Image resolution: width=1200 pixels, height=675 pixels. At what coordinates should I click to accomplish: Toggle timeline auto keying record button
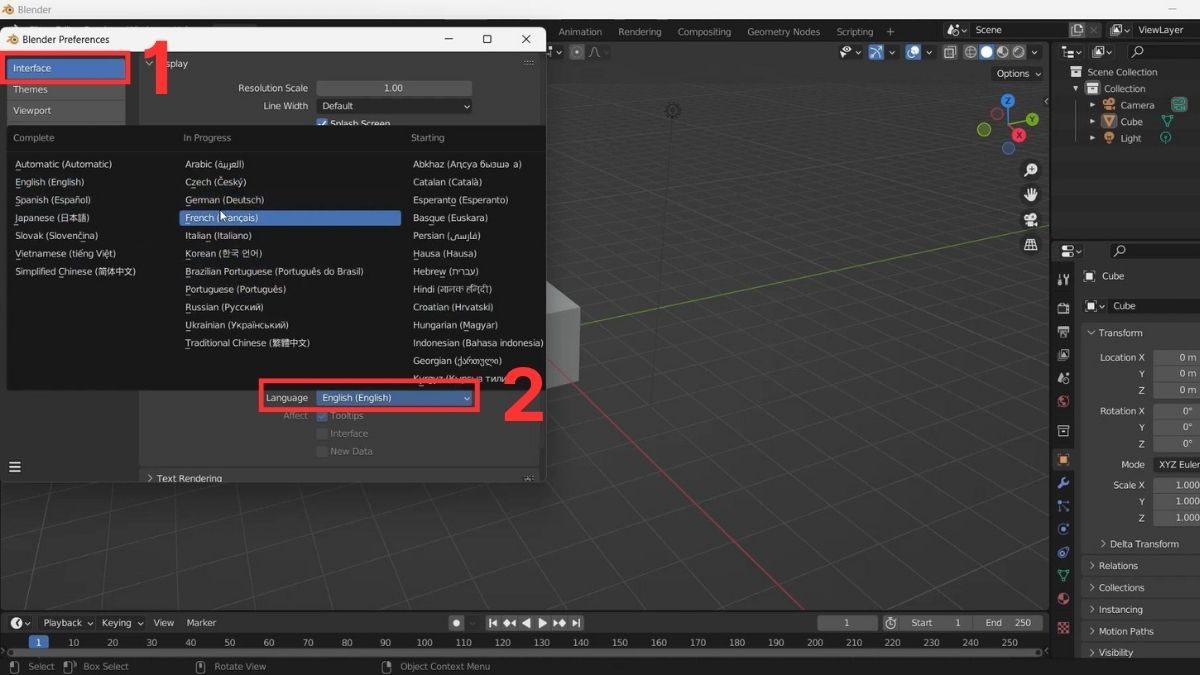(x=456, y=623)
